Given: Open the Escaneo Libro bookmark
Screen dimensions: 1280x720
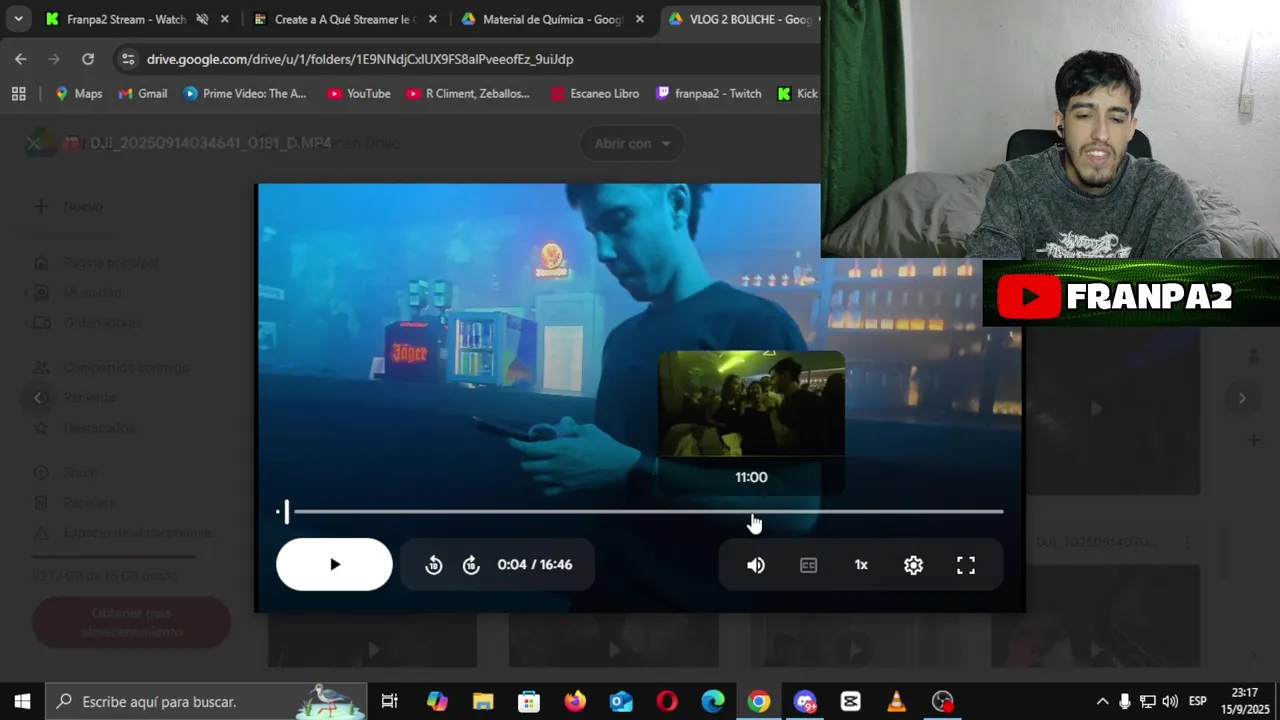Looking at the screenshot, I should click(595, 93).
